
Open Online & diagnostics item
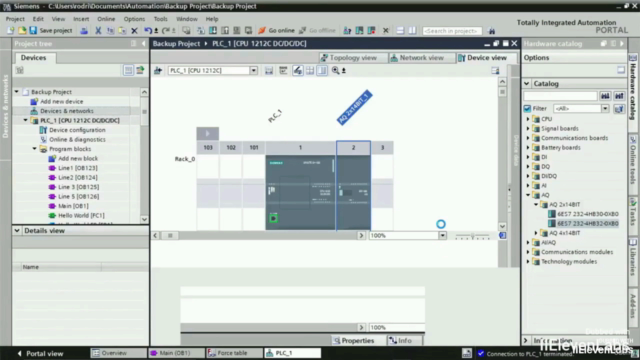click(77, 140)
